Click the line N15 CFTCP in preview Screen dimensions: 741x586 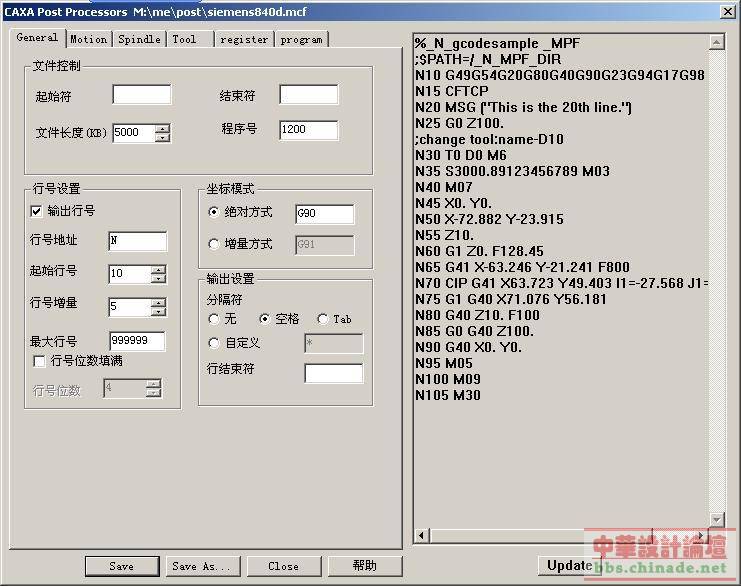(x=452, y=91)
